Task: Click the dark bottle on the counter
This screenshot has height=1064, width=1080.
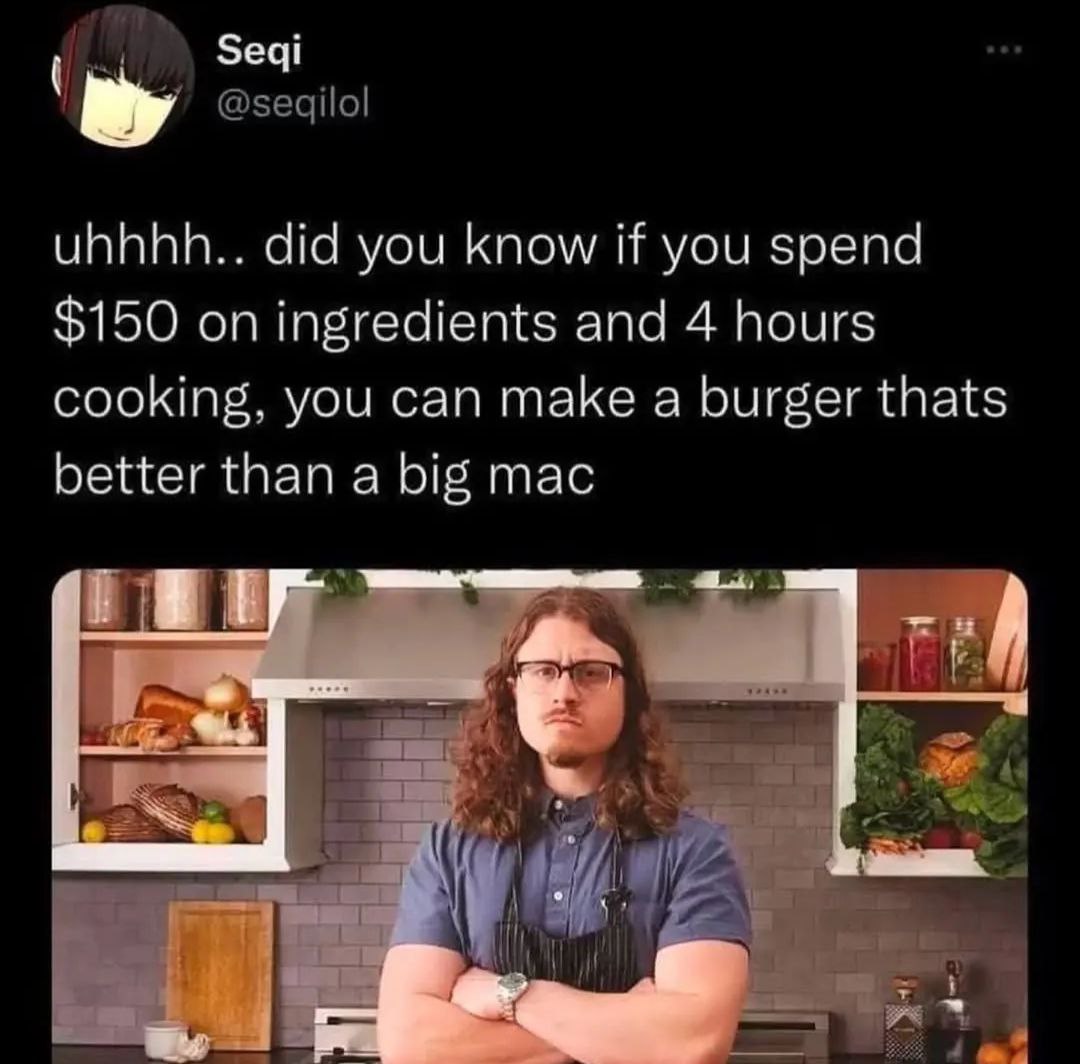Action: tap(955, 1012)
